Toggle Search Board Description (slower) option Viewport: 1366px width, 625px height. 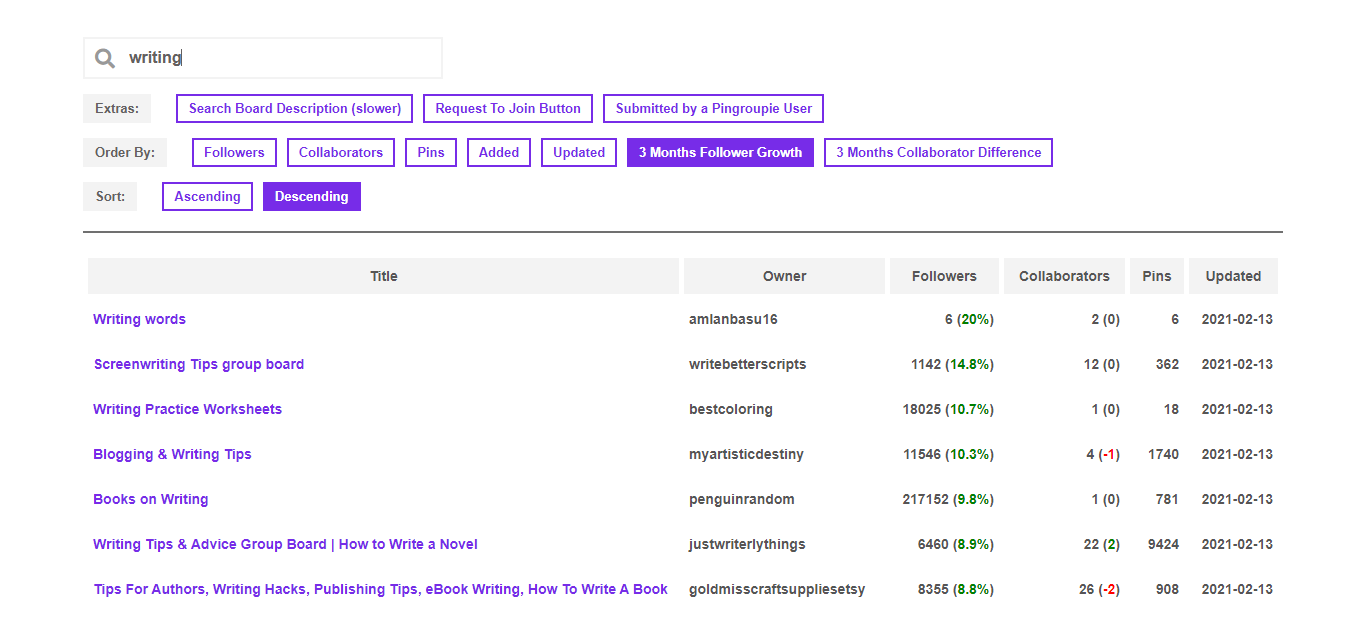294,109
